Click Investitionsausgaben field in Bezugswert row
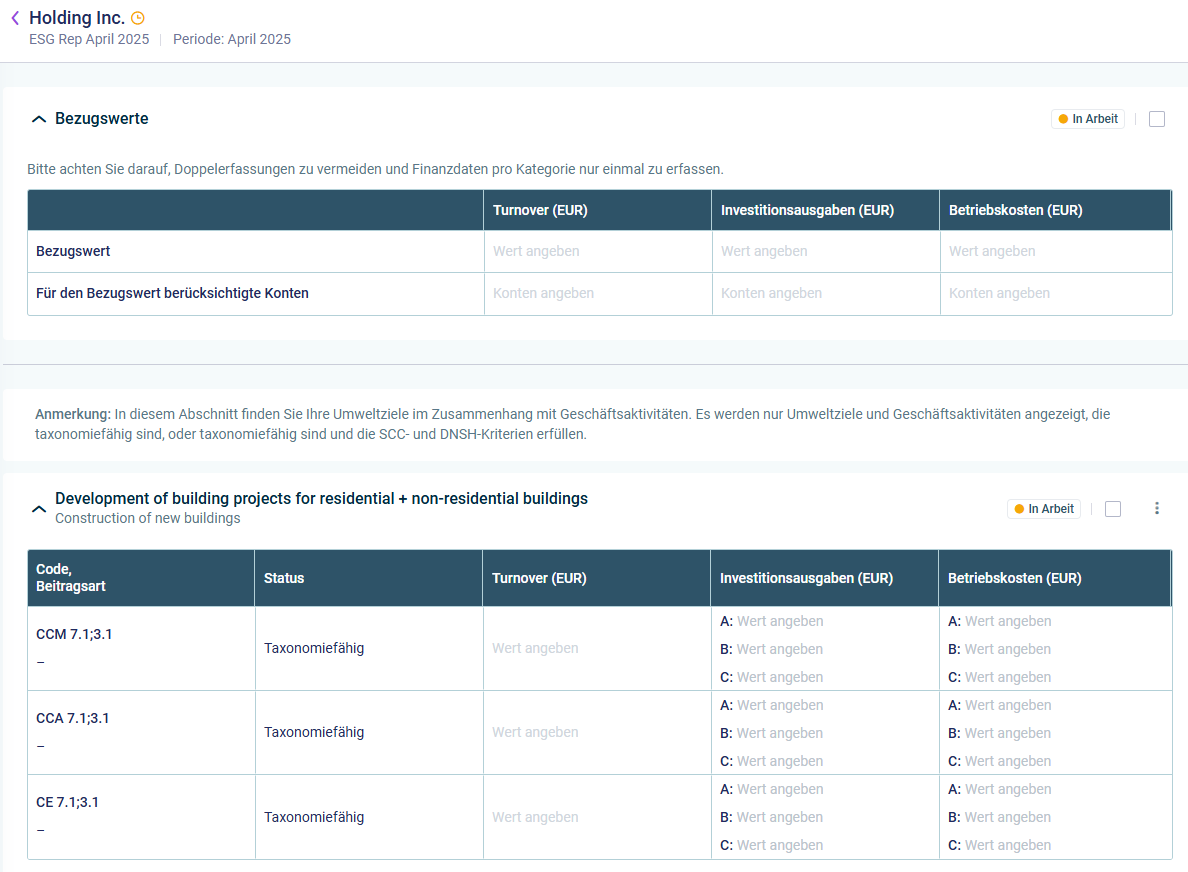 tap(825, 251)
